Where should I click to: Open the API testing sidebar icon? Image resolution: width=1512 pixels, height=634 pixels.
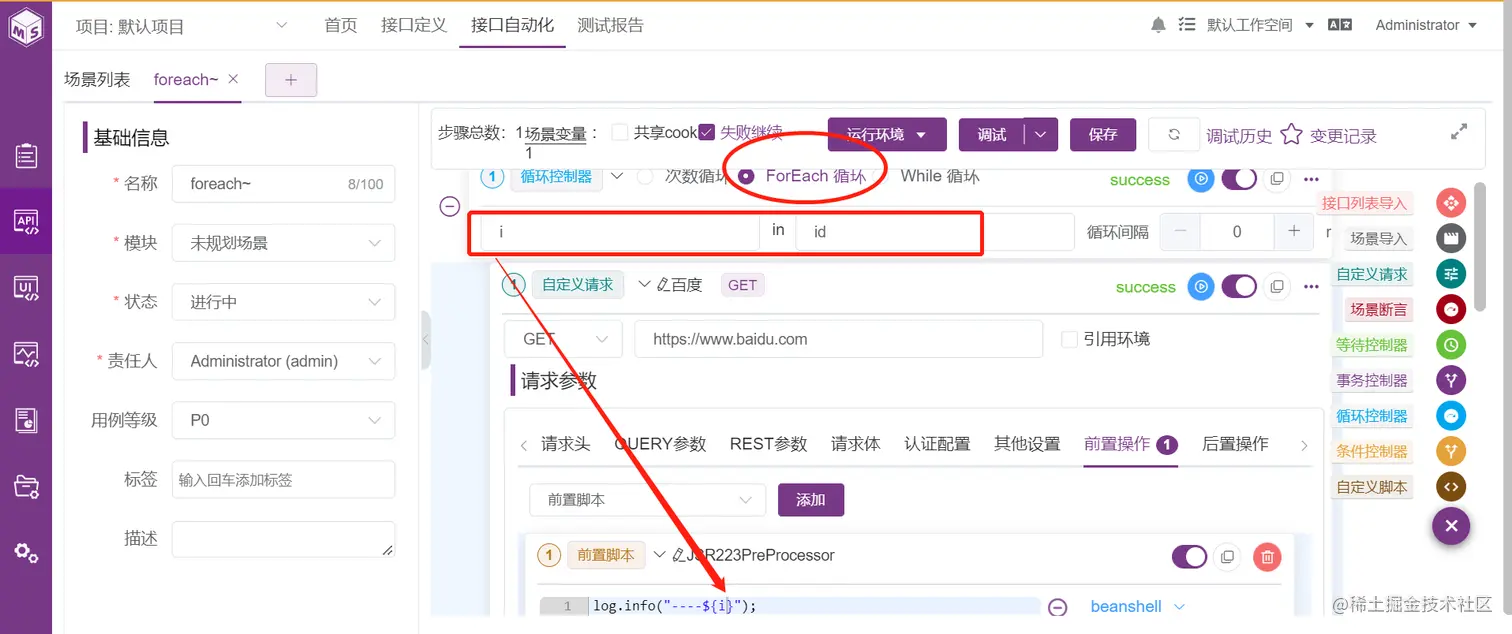point(26,222)
